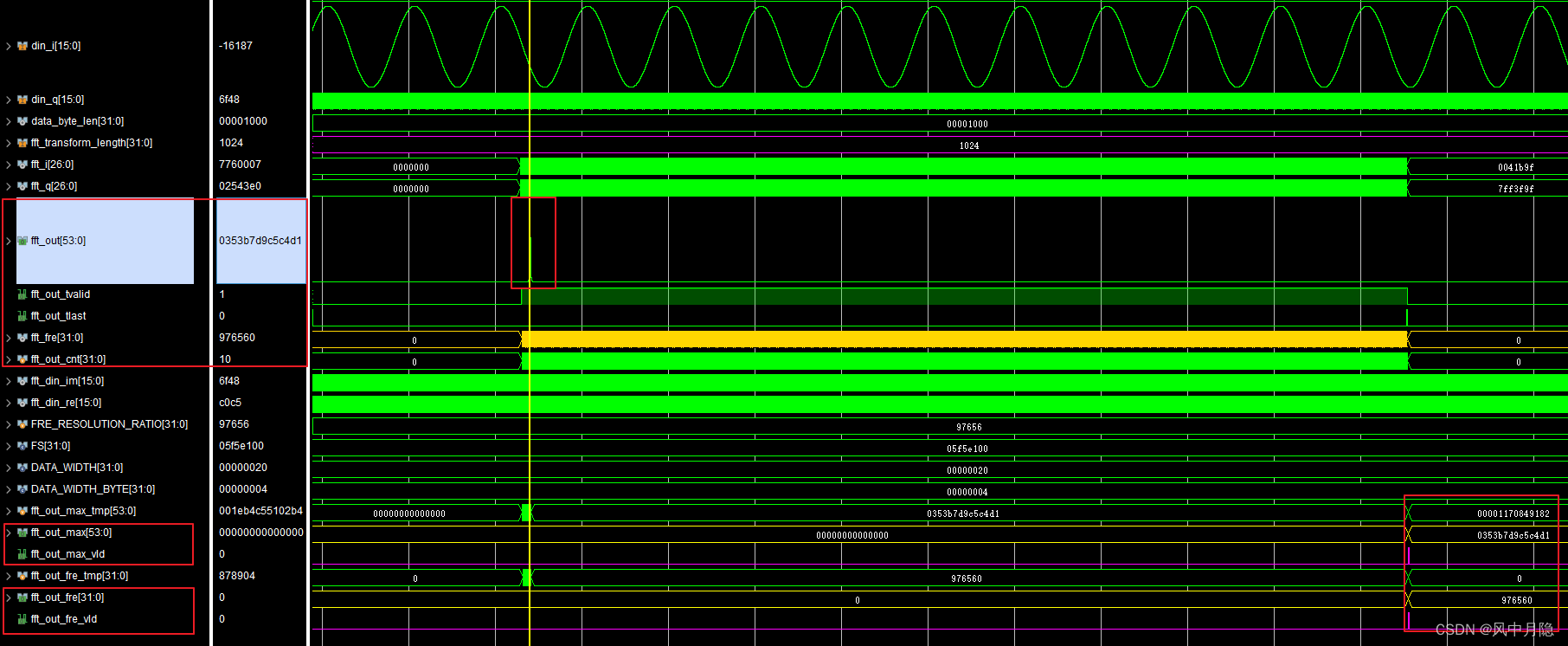Expand the fft_din_re[15:0] bus

pos(9,403)
